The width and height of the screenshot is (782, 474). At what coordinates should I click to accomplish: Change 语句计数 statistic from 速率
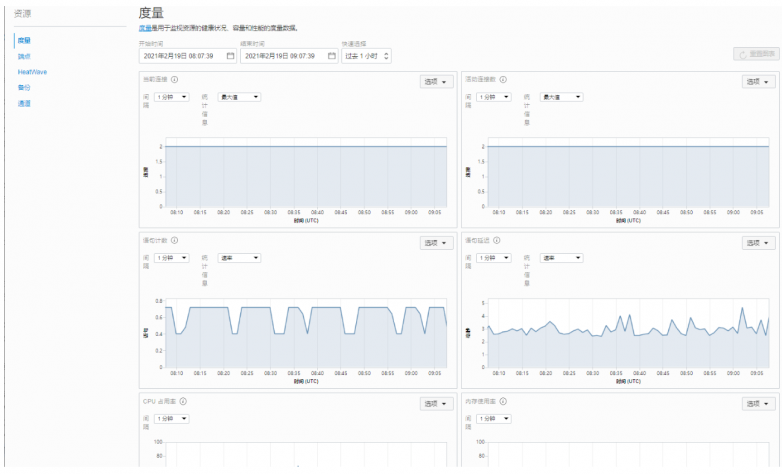pos(239,258)
